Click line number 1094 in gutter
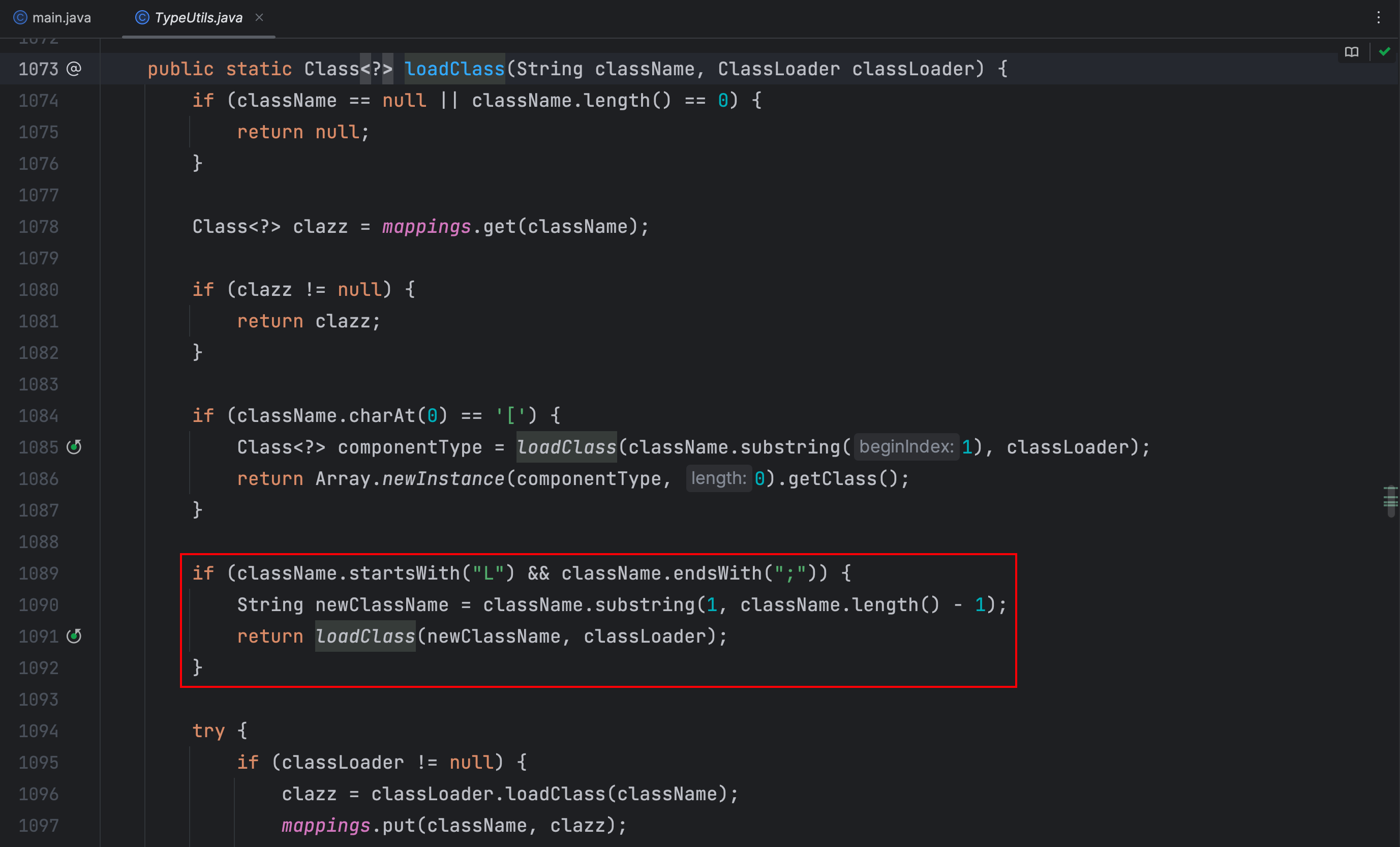1400x847 pixels. 39,731
